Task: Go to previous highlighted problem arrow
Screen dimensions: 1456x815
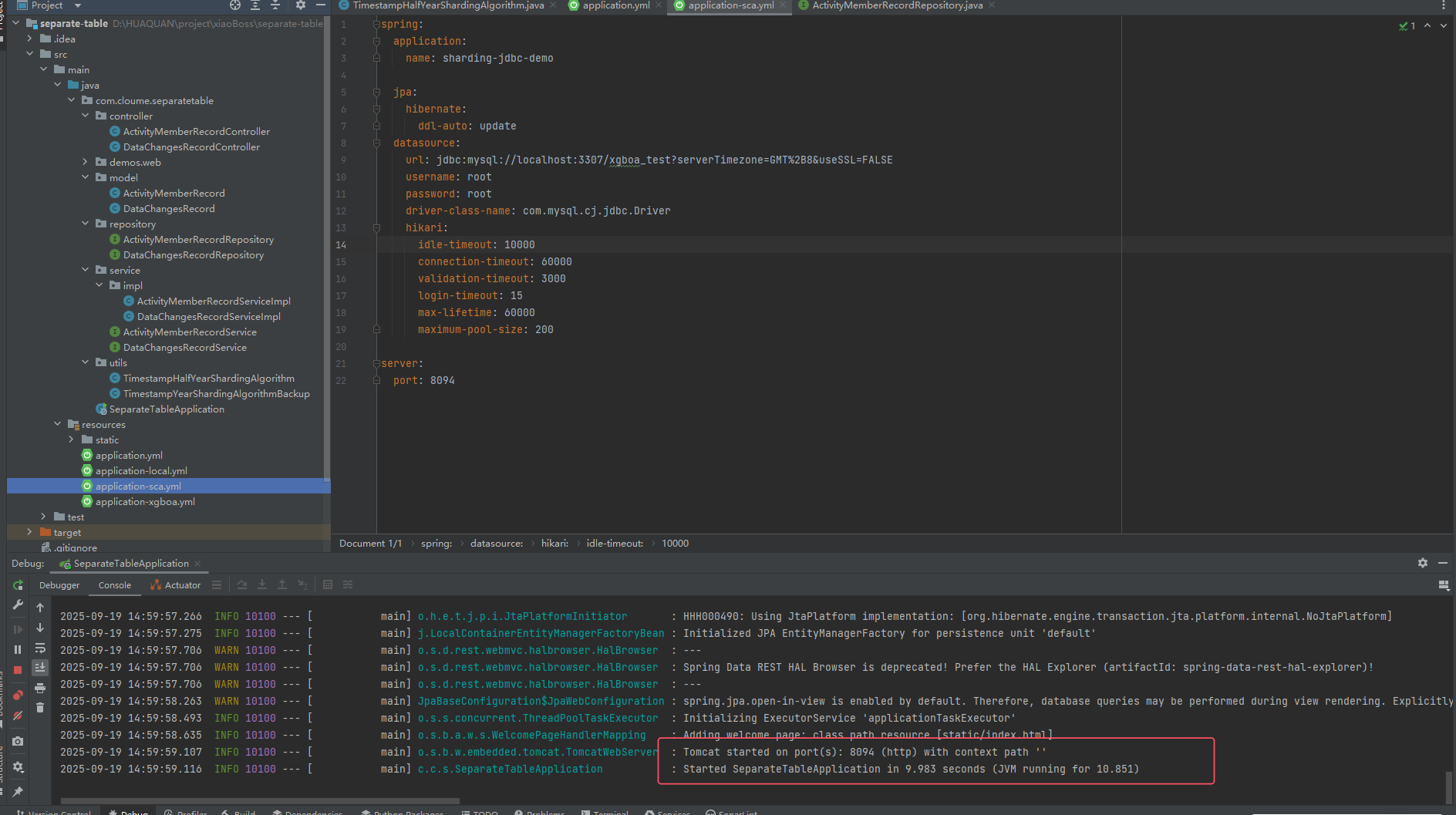Action: (x=1427, y=25)
